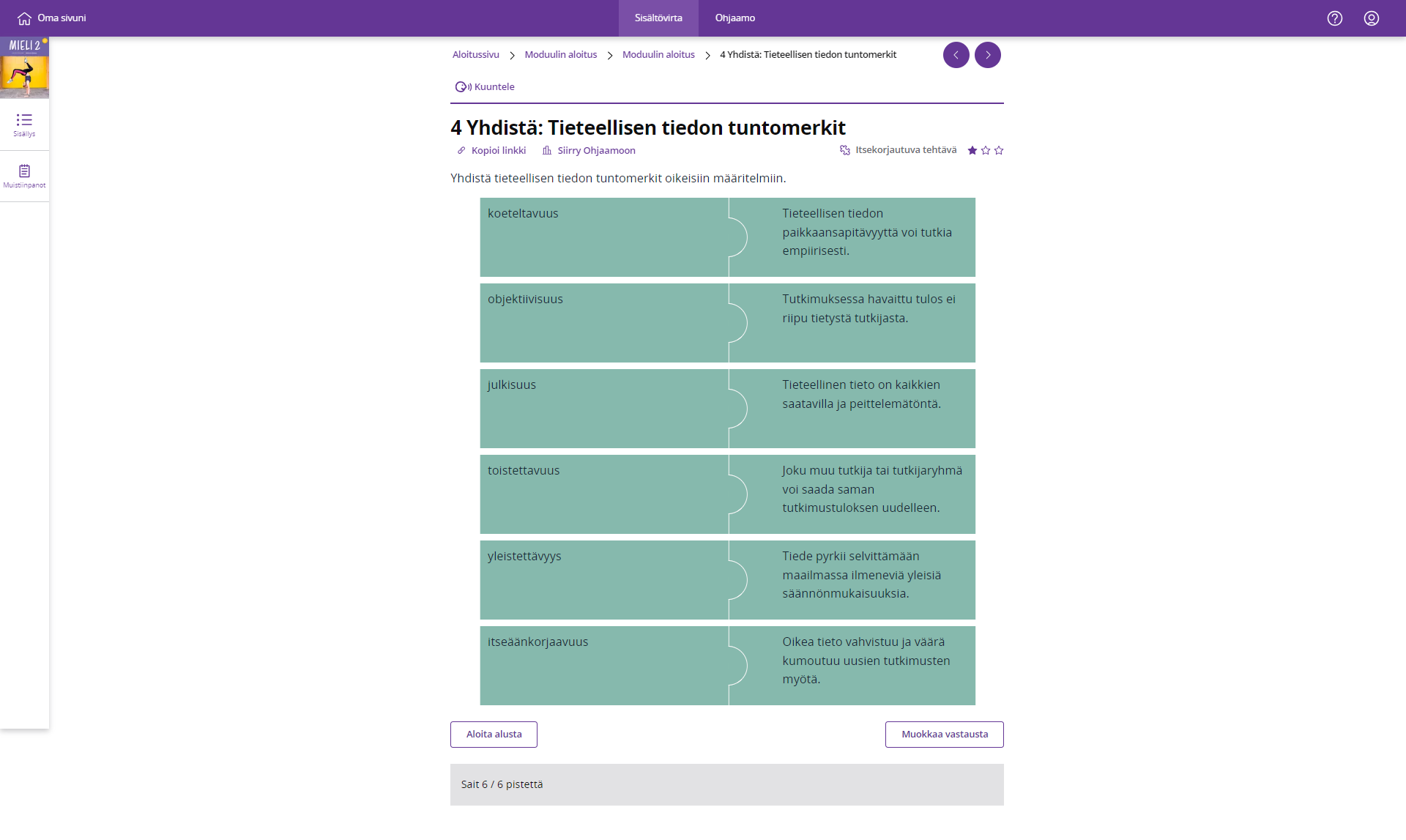Click the third empty star rating
Screen dimensions: 1406x840
(x=999, y=150)
